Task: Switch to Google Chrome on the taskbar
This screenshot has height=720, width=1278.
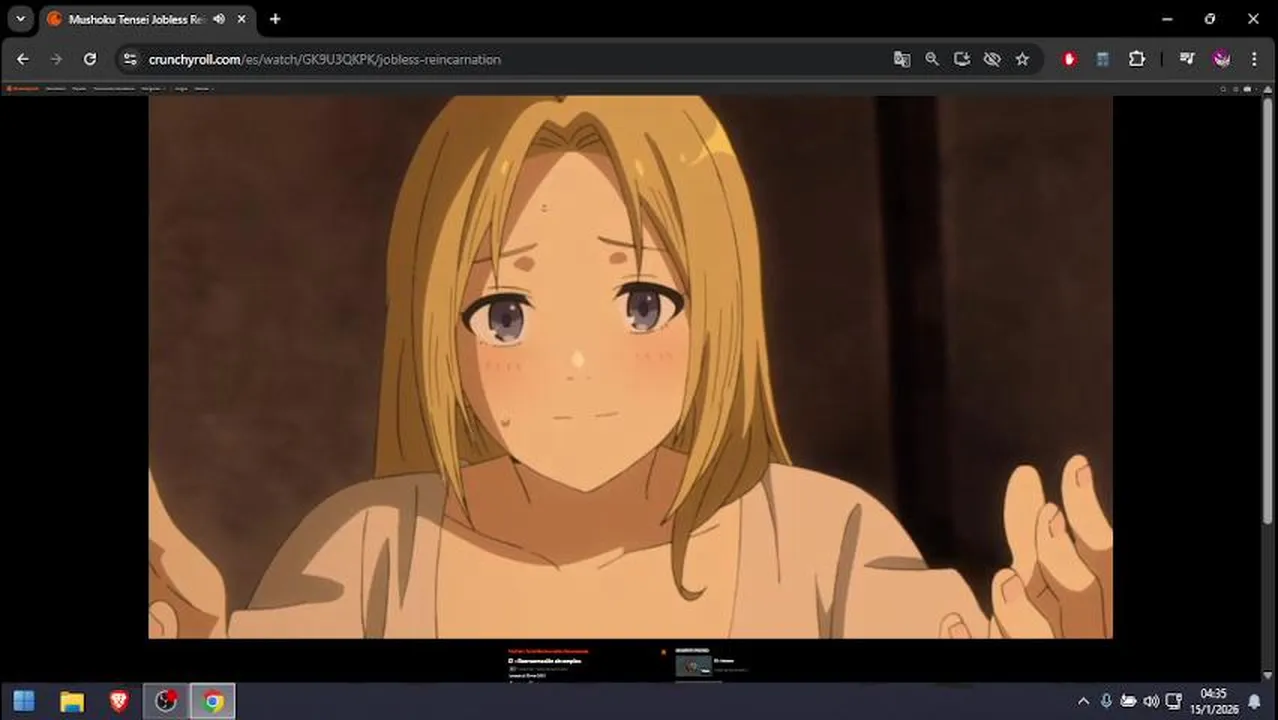Action: click(x=213, y=701)
